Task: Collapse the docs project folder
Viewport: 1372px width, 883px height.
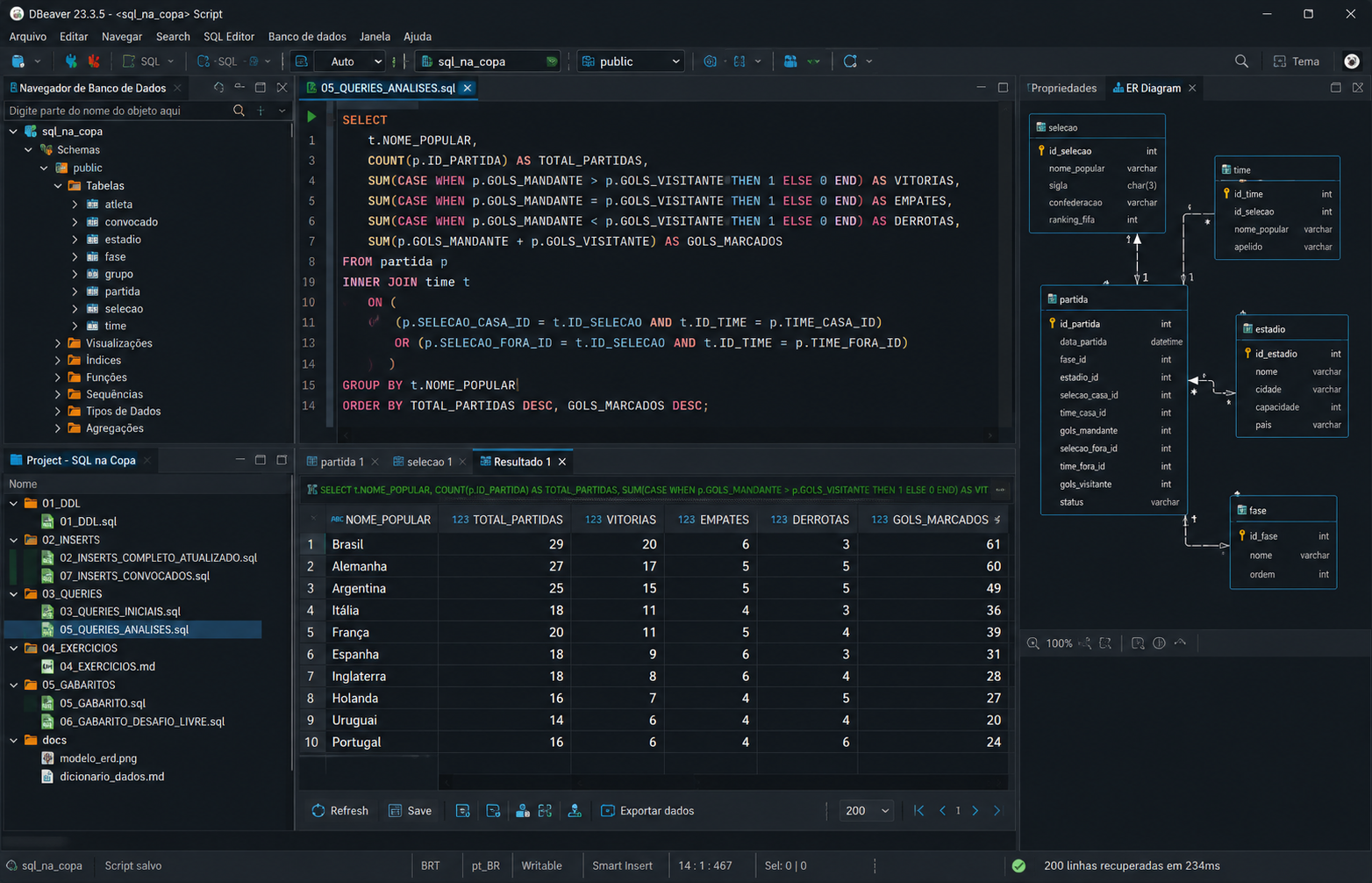Action: click(x=14, y=741)
